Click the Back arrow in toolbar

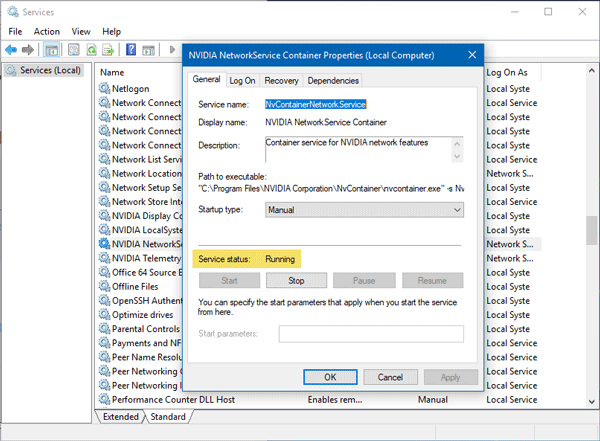click(x=13, y=49)
